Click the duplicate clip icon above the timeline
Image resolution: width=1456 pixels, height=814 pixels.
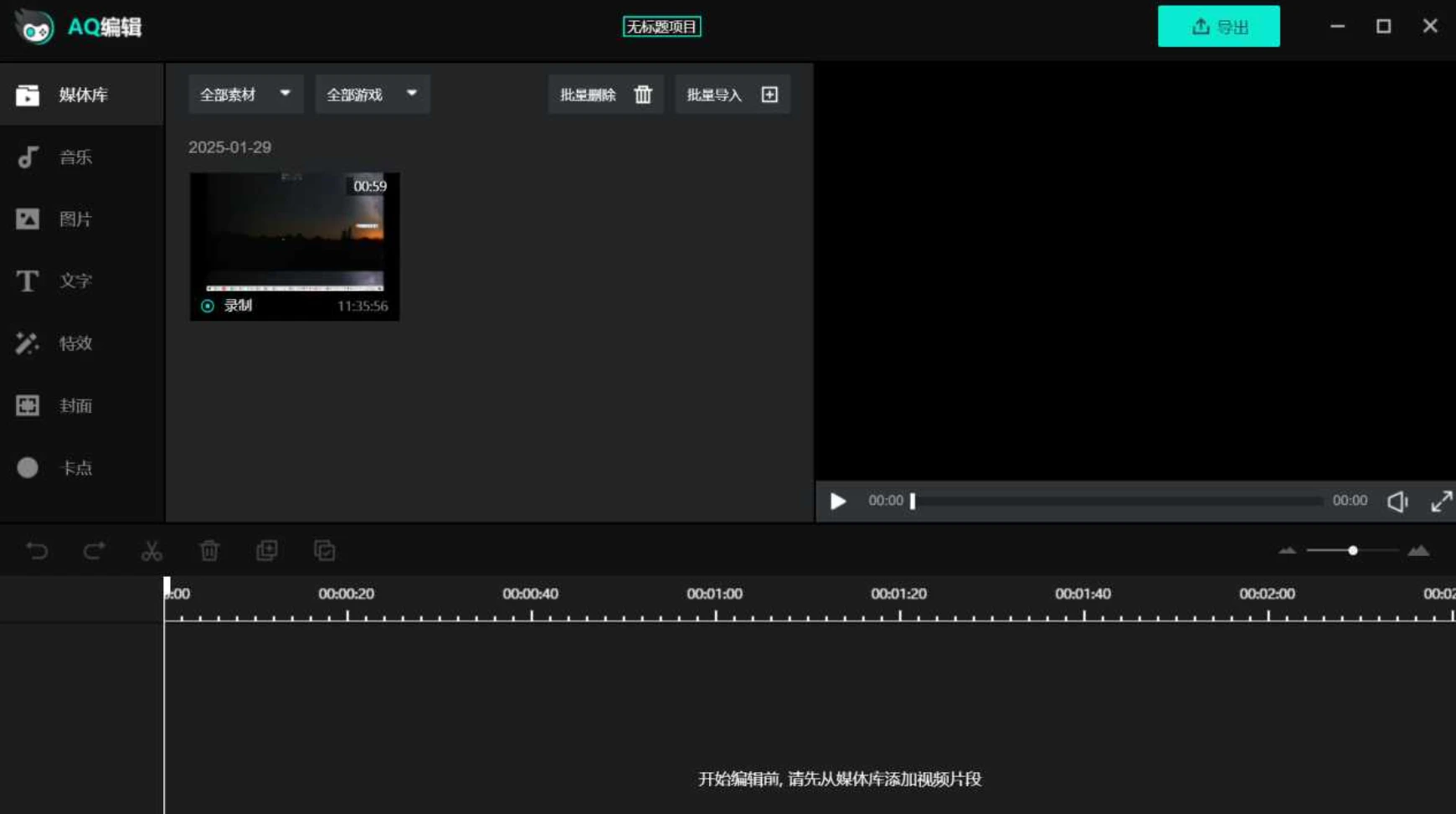tap(266, 550)
